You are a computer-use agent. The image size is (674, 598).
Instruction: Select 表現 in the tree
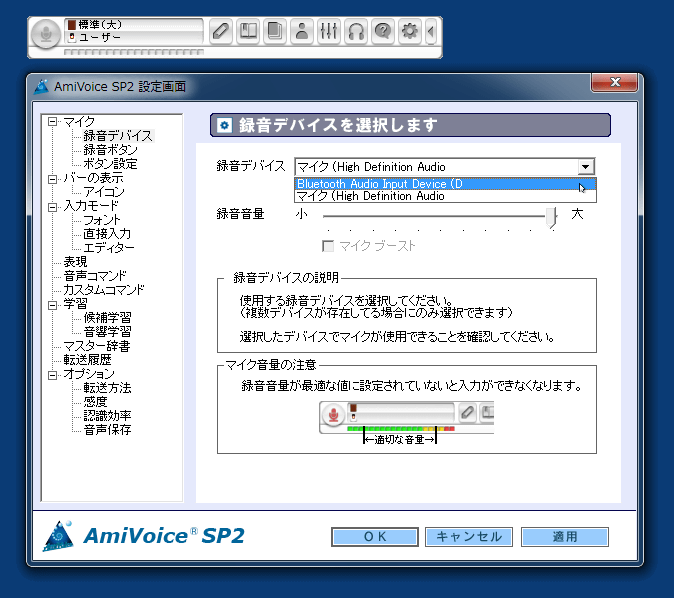tap(75, 262)
